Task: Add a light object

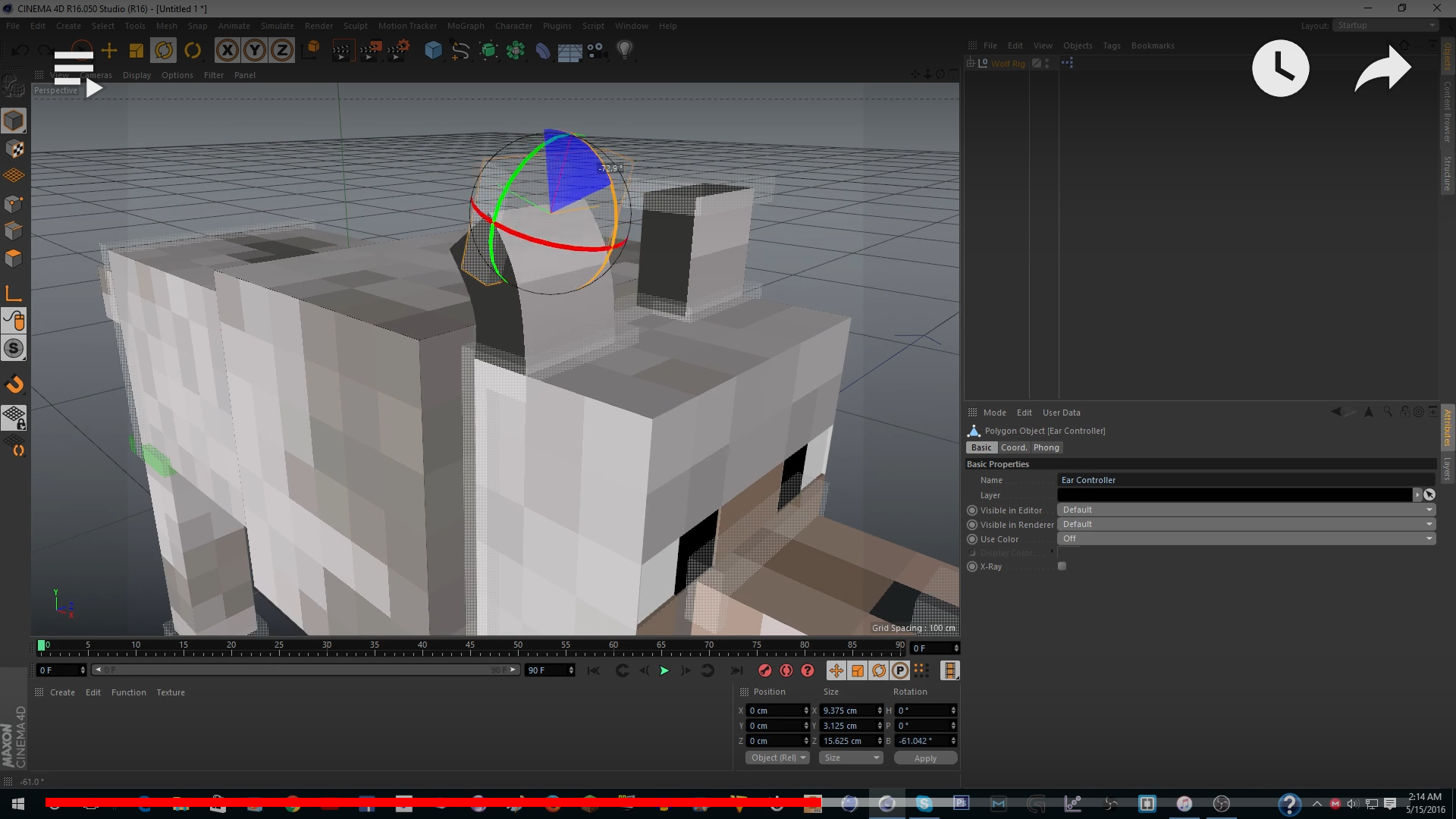Action: point(624,50)
